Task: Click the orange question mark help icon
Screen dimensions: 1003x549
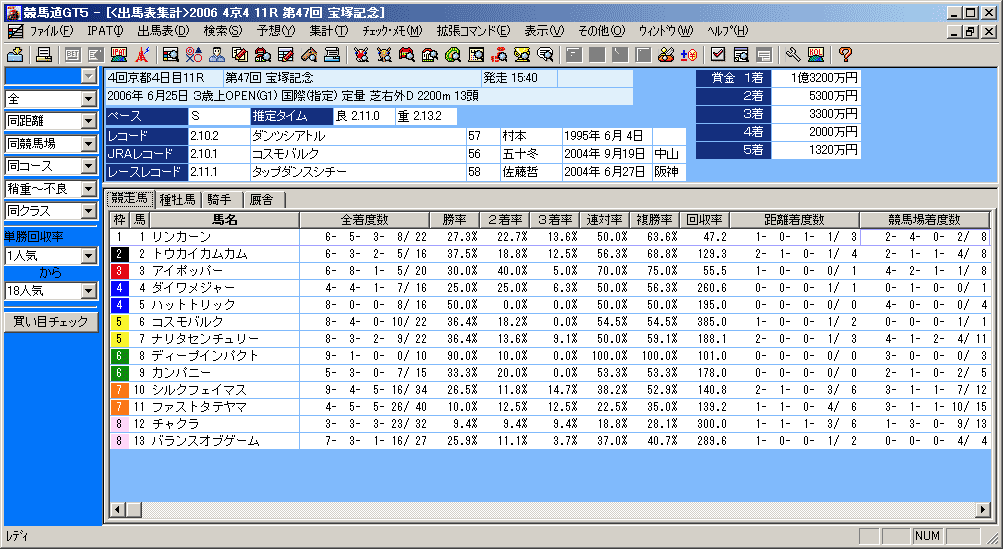Action: tap(845, 54)
